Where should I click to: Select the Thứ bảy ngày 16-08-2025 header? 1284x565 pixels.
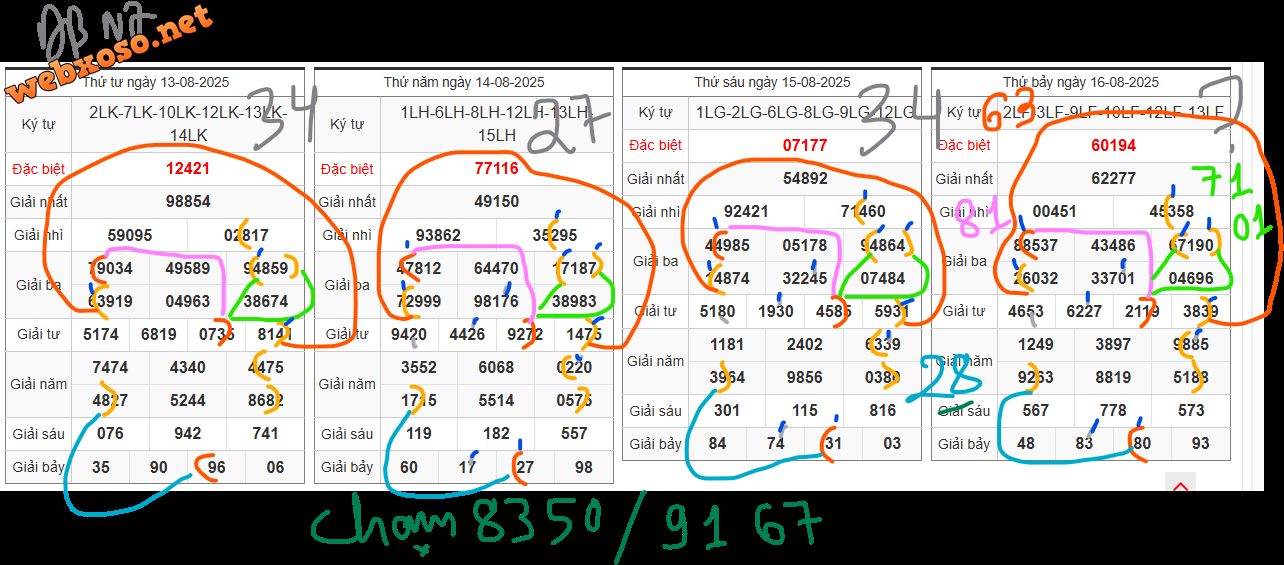1080,82
